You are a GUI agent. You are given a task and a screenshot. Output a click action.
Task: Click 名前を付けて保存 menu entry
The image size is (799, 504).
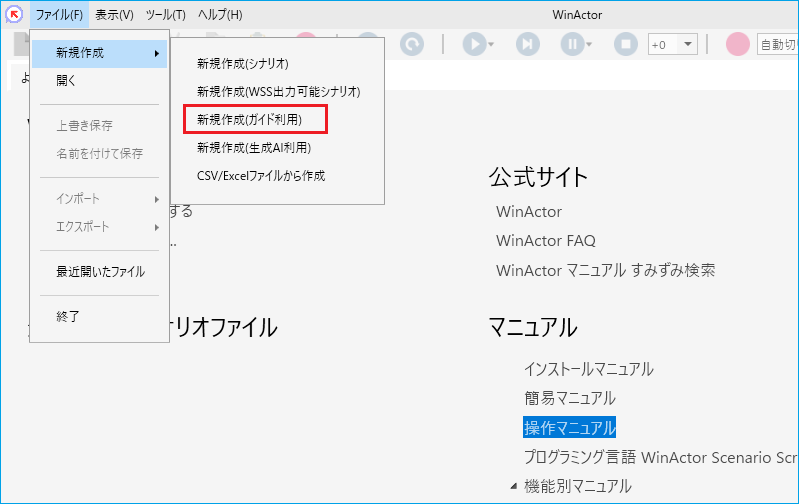pyautogui.click(x=99, y=153)
